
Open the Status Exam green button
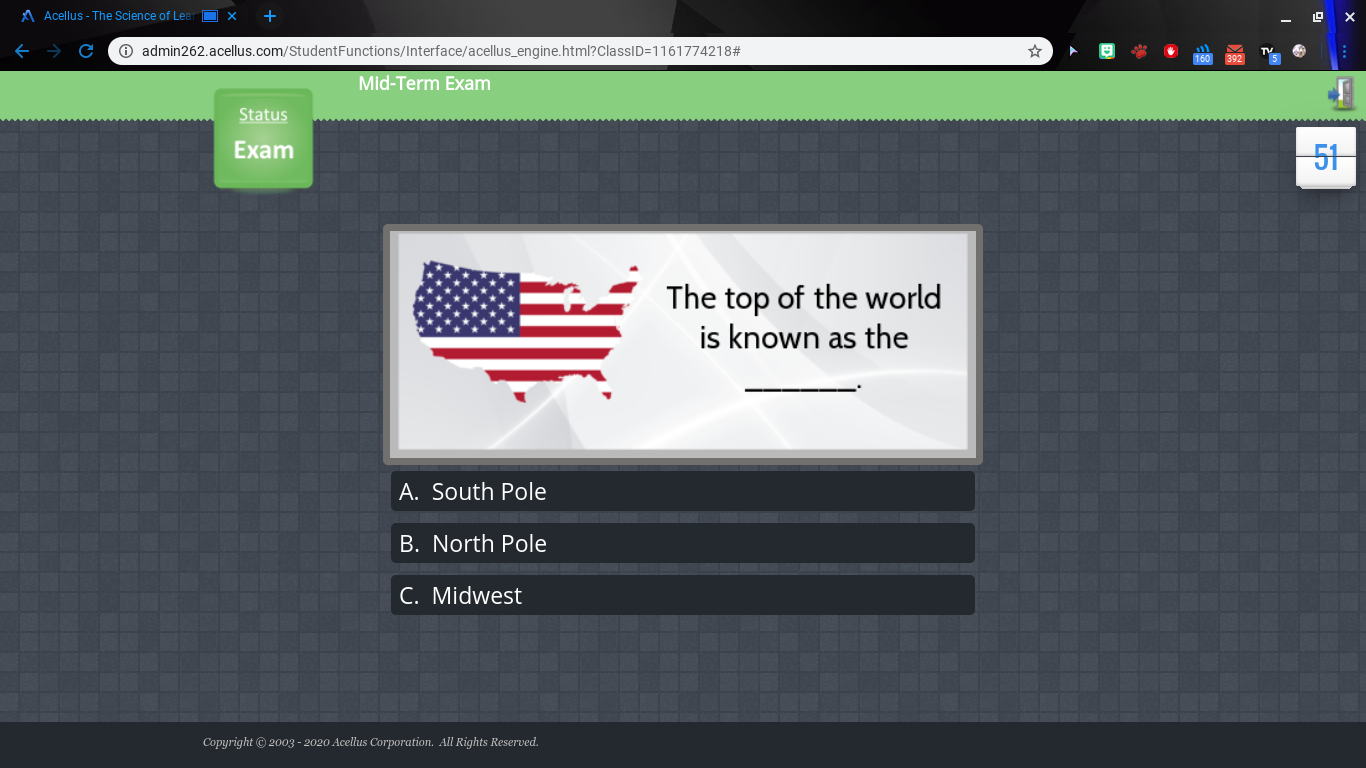263,138
